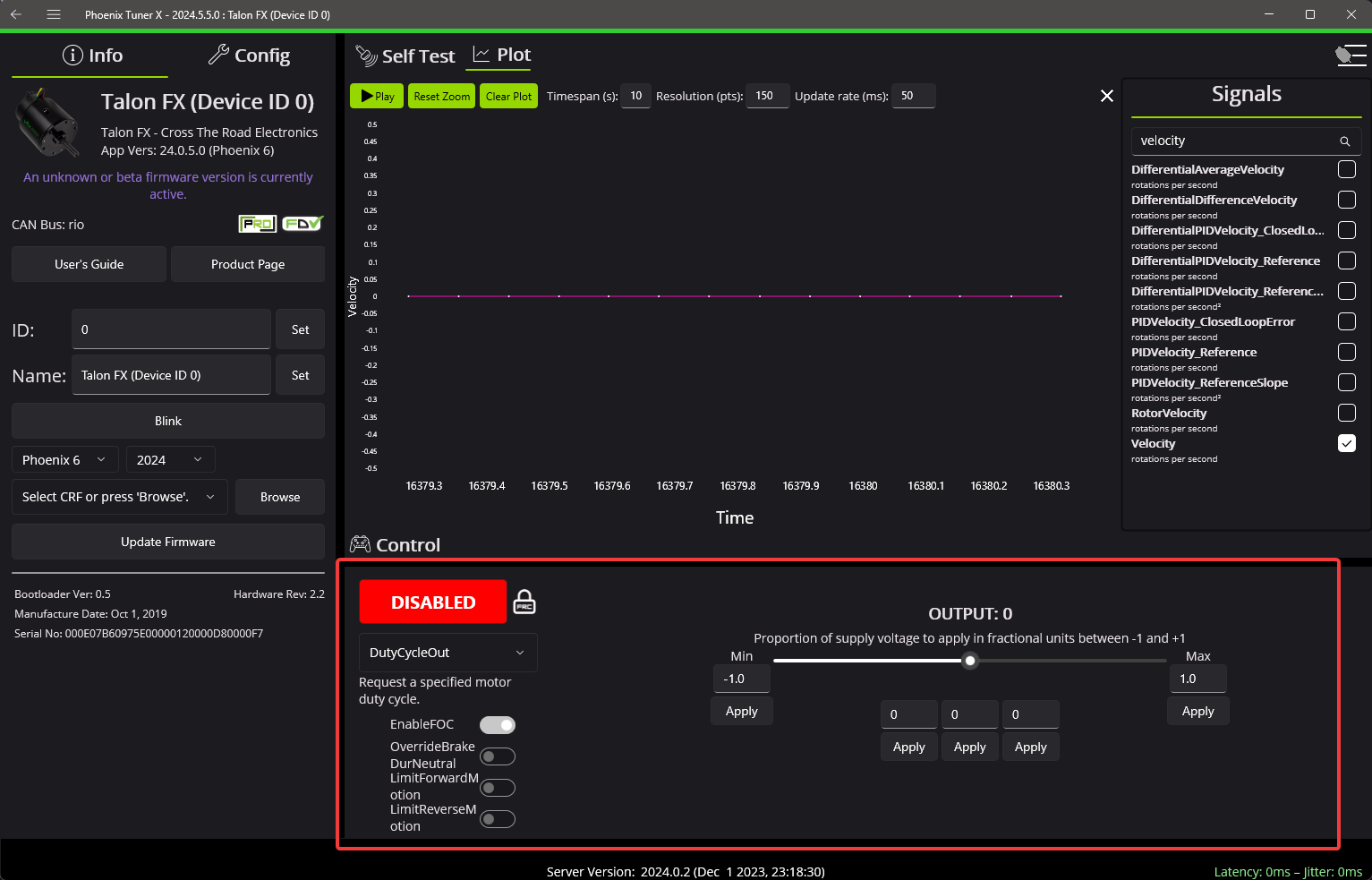Check DifferentialPIDVelocity_Reference slope (per second²) signal
Image resolution: width=1372 pixels, height=880 pixels.
(x=1346, y=291)
